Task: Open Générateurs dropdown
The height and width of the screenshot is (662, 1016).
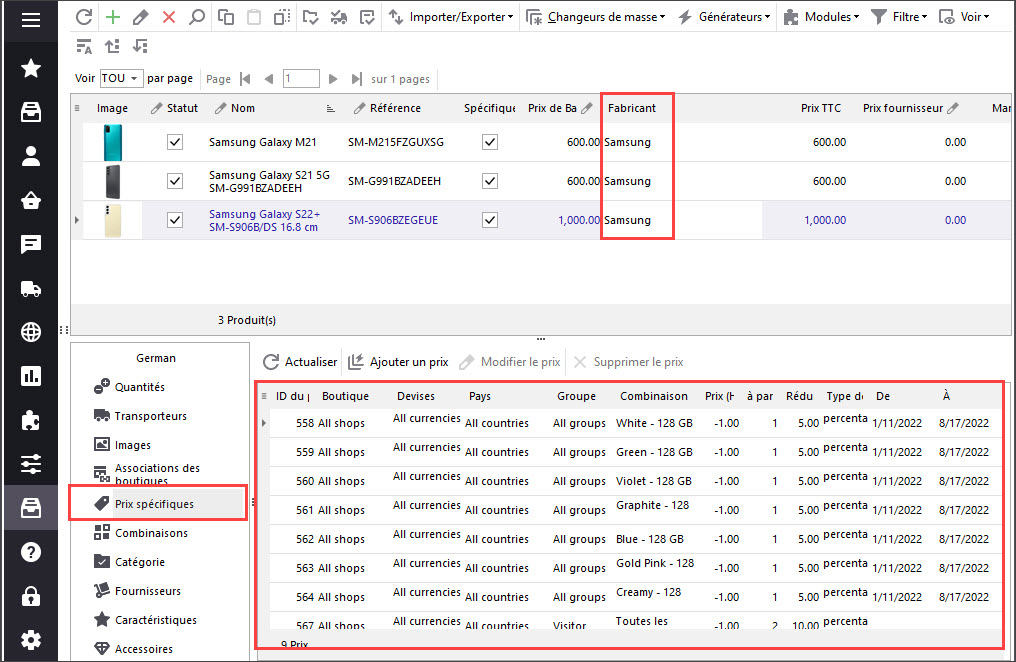Action: 724,17
